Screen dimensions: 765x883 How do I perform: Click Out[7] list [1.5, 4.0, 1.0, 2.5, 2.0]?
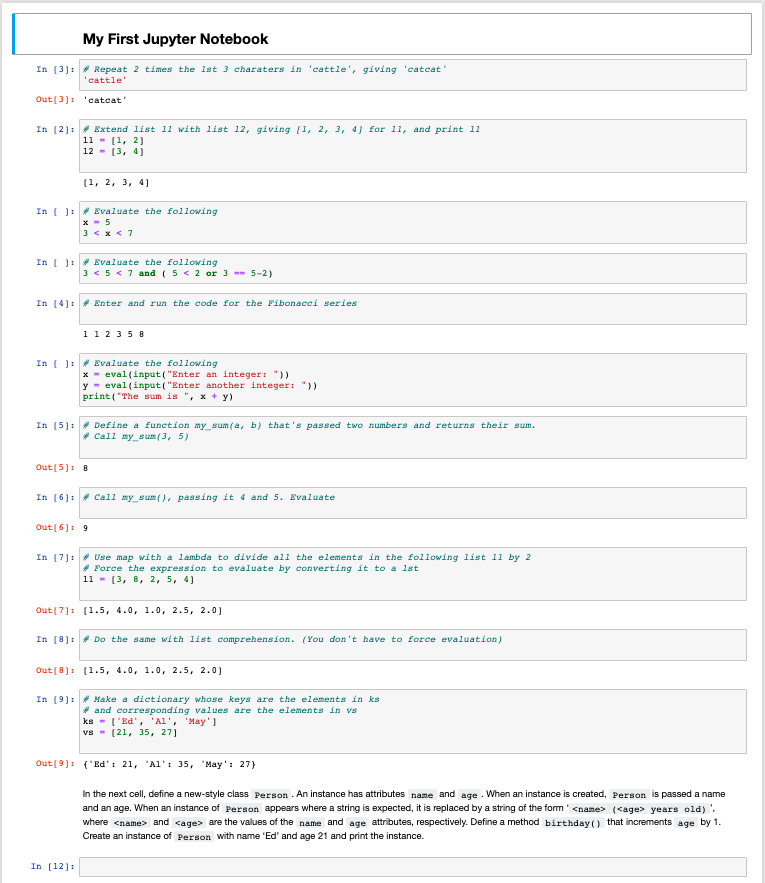tap(153, 610)
